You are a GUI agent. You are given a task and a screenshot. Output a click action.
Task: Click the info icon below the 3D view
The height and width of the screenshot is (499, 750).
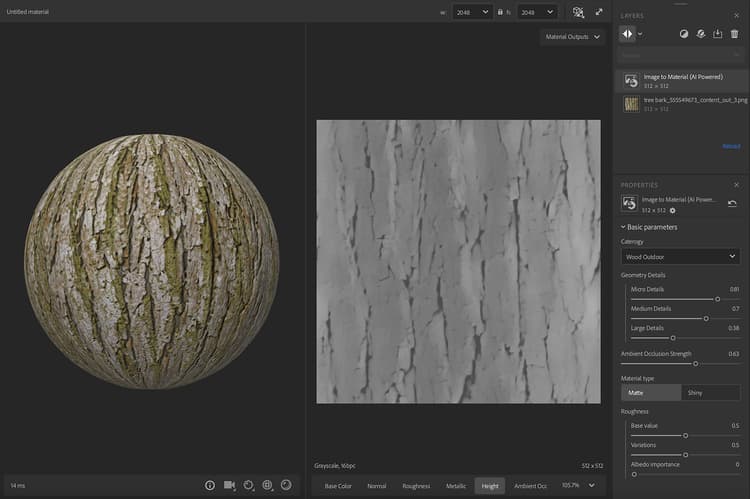click(x=210, y=485)
